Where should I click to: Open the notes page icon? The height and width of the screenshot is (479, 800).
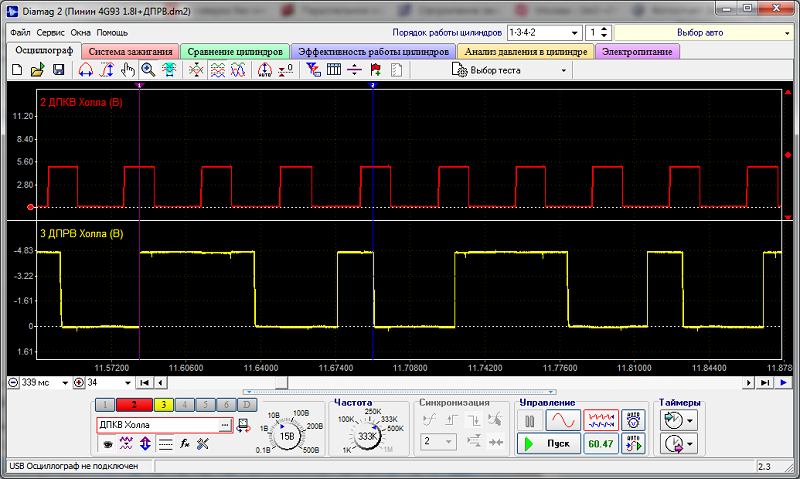click(x=396, y=70)
